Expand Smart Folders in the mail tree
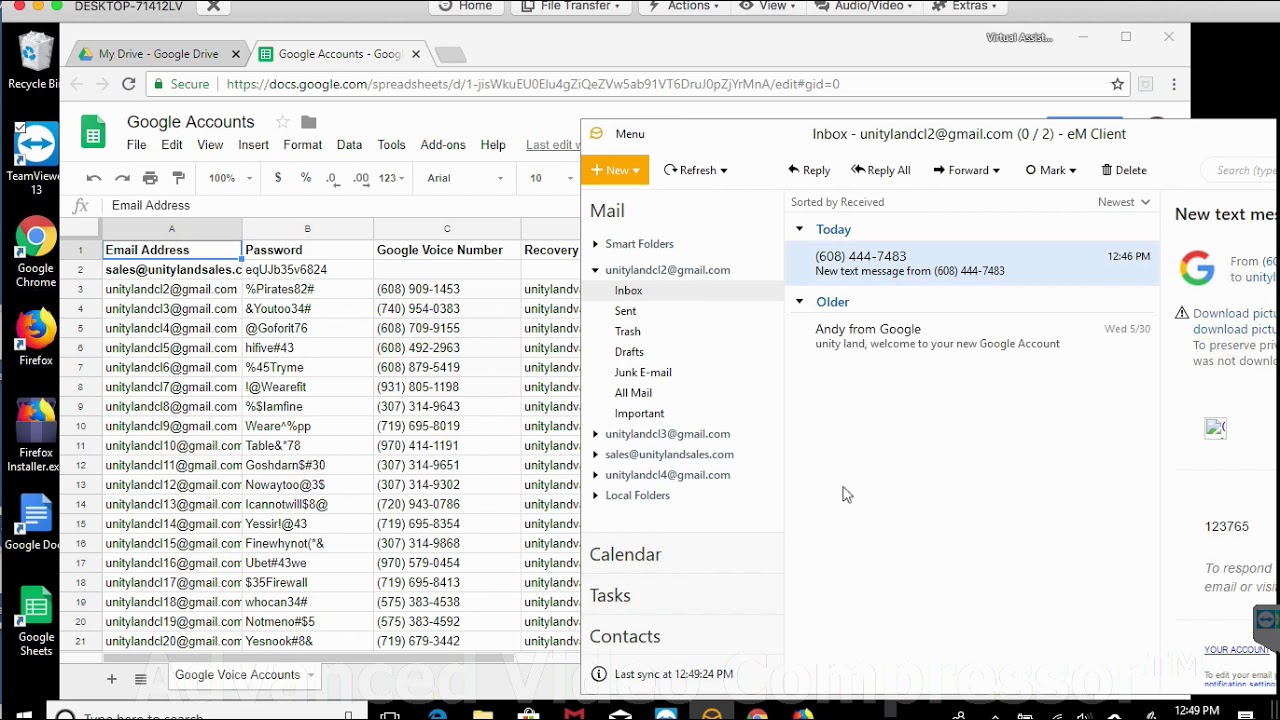This screenshot has width=1280, height=720. (x=595, y=244)
